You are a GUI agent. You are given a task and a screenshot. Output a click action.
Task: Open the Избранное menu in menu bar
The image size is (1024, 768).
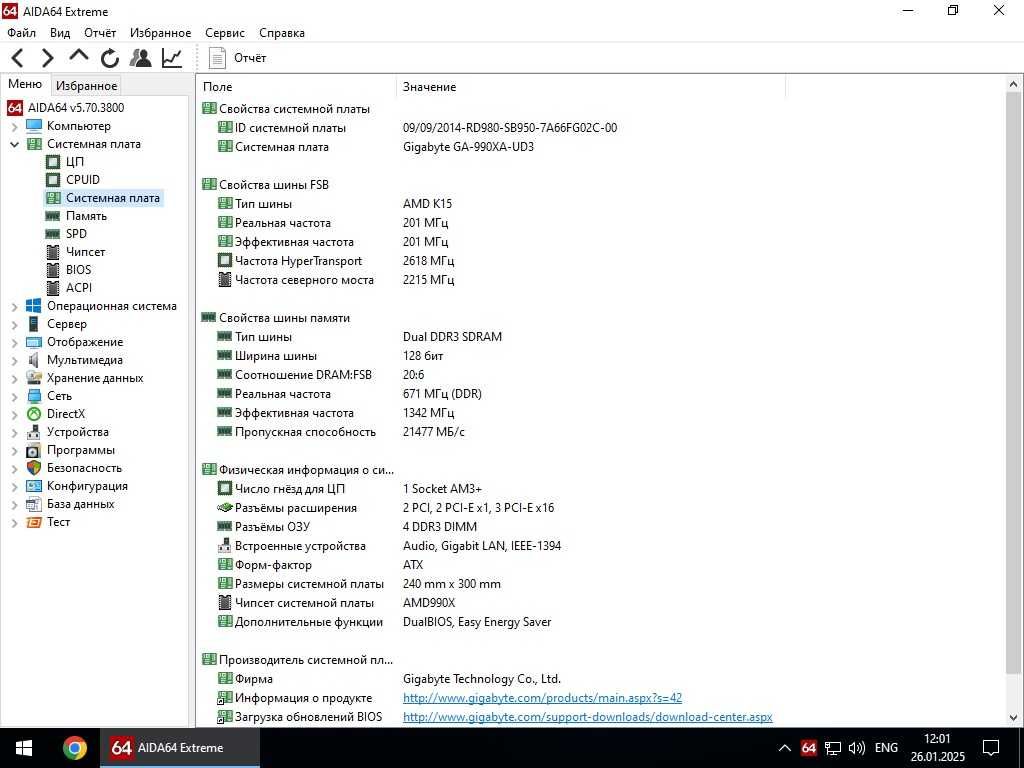161,33
